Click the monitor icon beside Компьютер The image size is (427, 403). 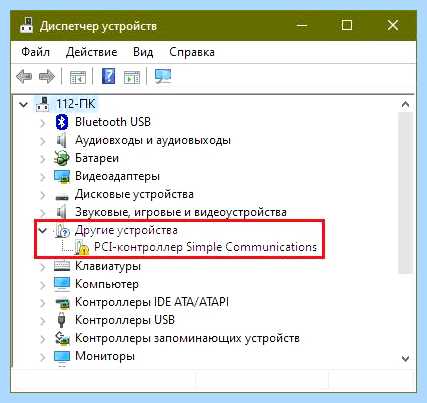(62, 284)
